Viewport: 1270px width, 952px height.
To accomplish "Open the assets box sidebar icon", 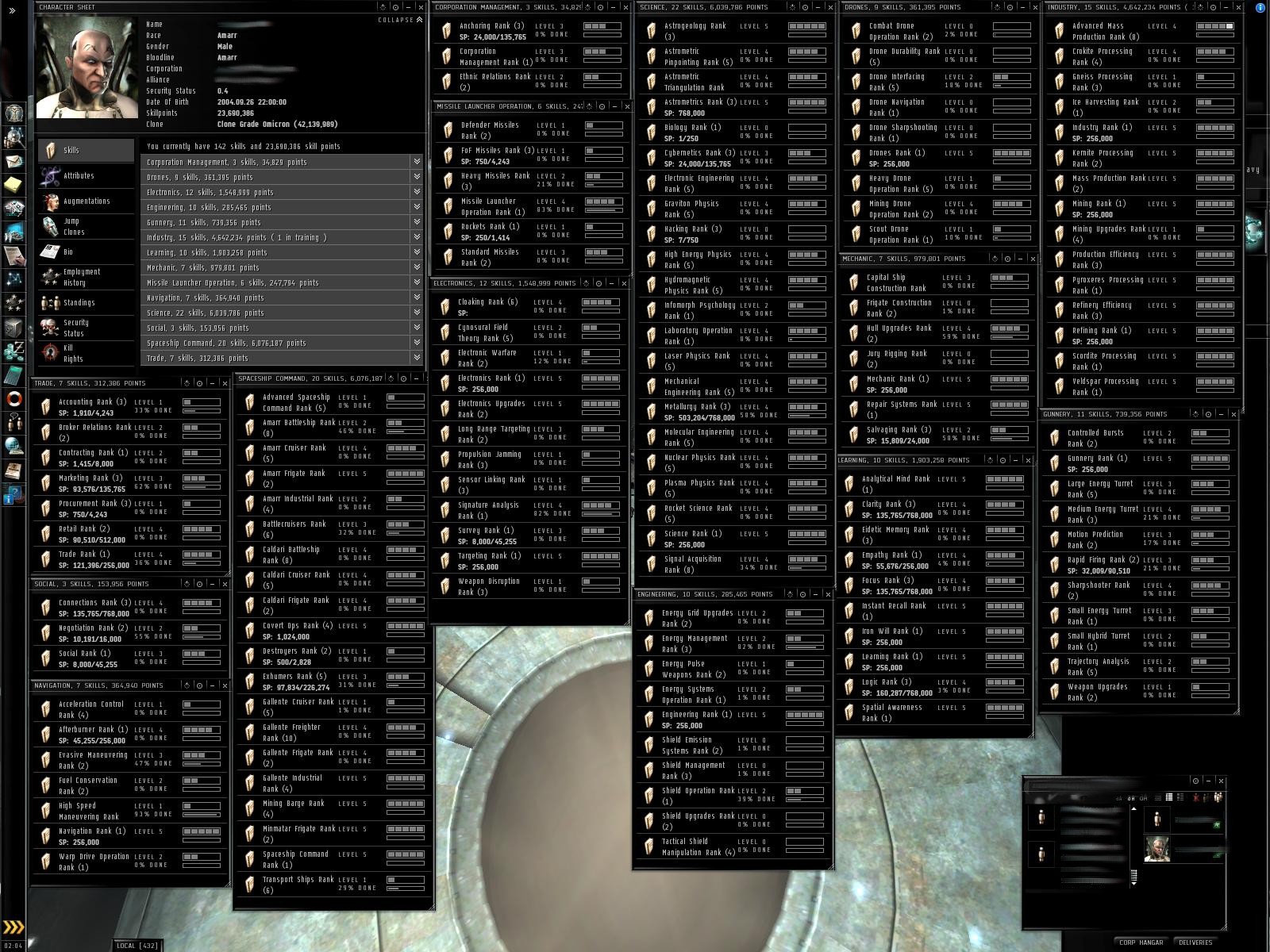I will coord(14,327).
